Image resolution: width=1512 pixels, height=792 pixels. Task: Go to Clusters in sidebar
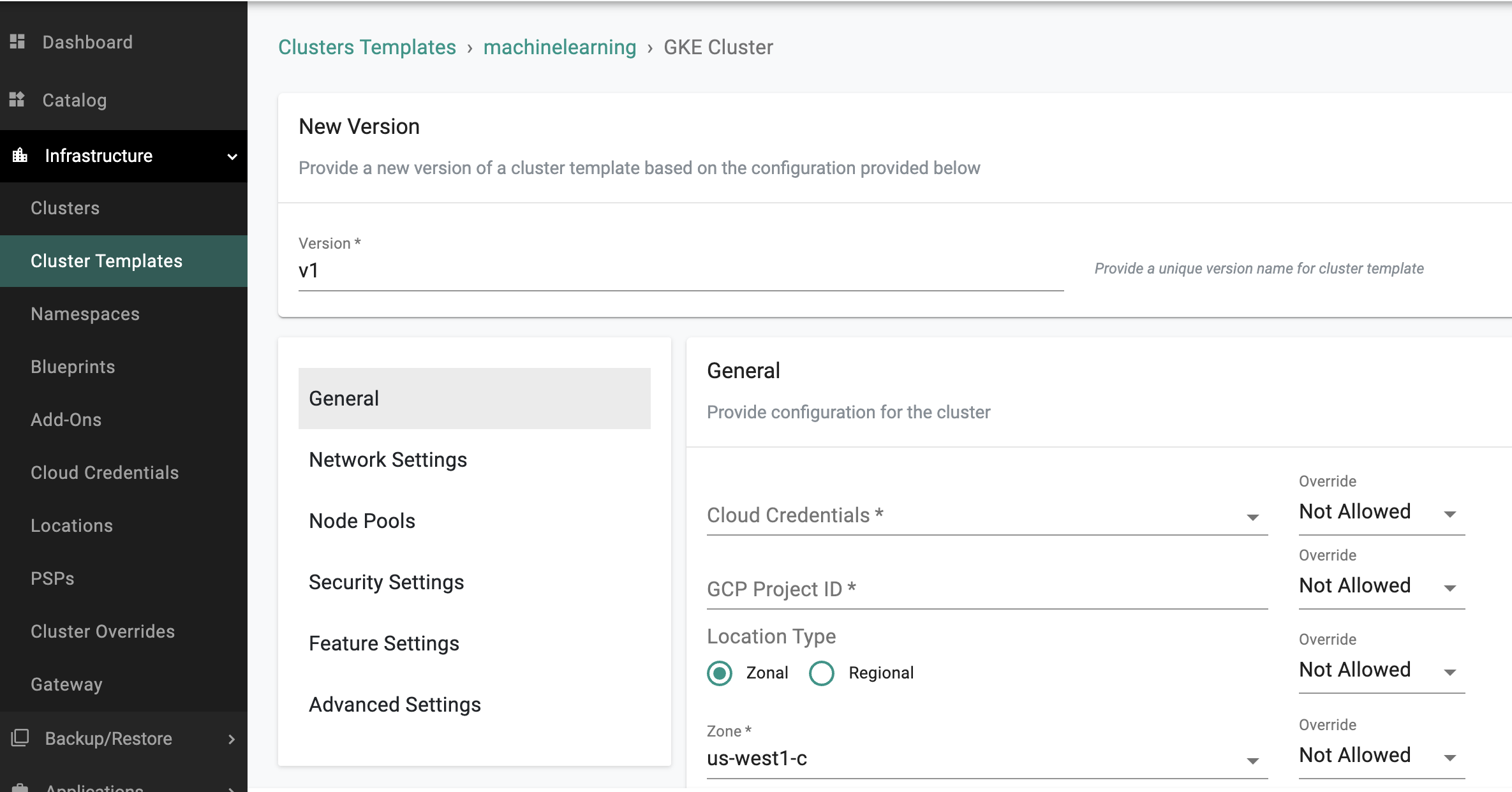pyautogui.click(x=124, y=208)
